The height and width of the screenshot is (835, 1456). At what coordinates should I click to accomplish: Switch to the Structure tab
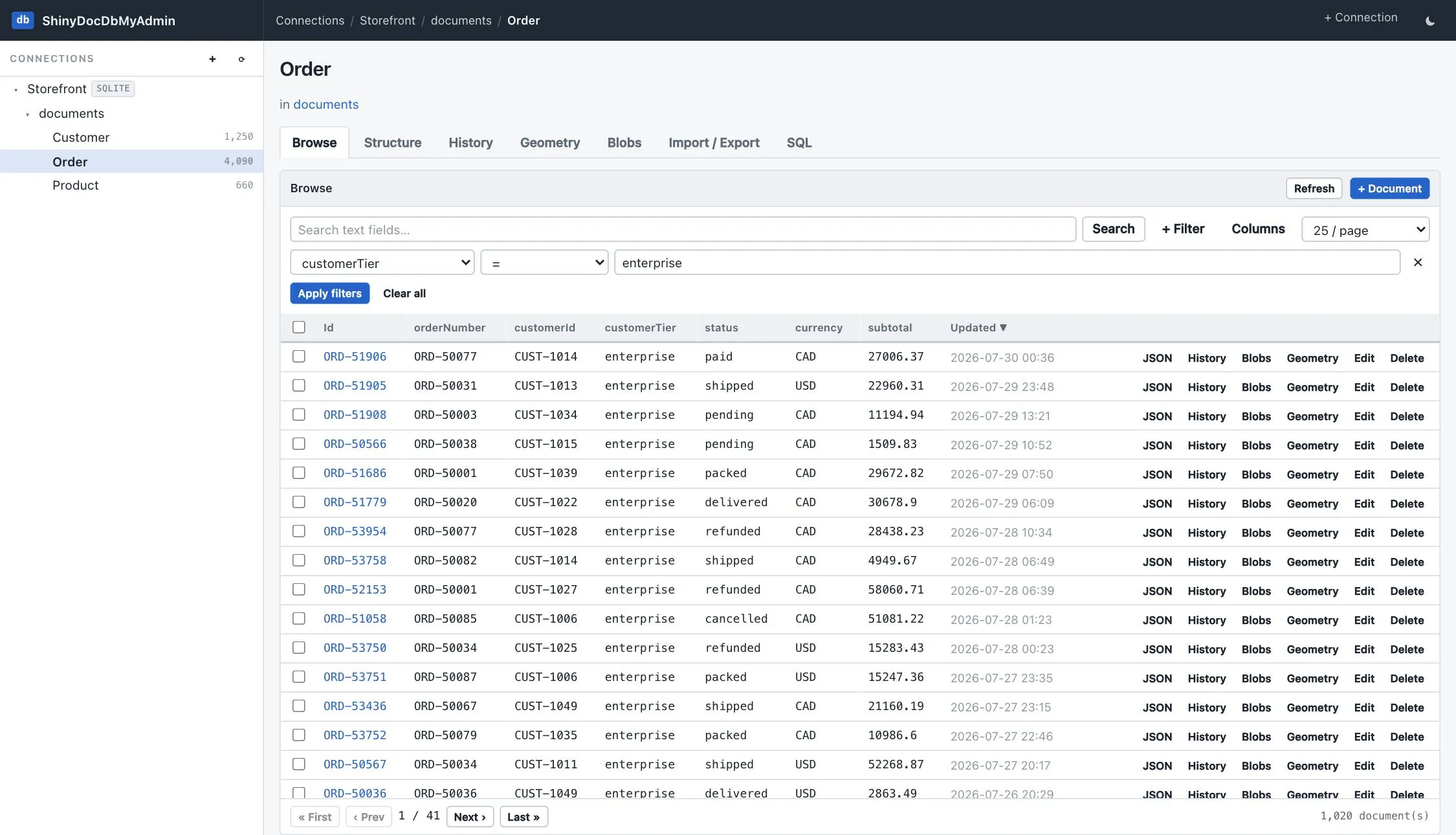tap(392, 142)
